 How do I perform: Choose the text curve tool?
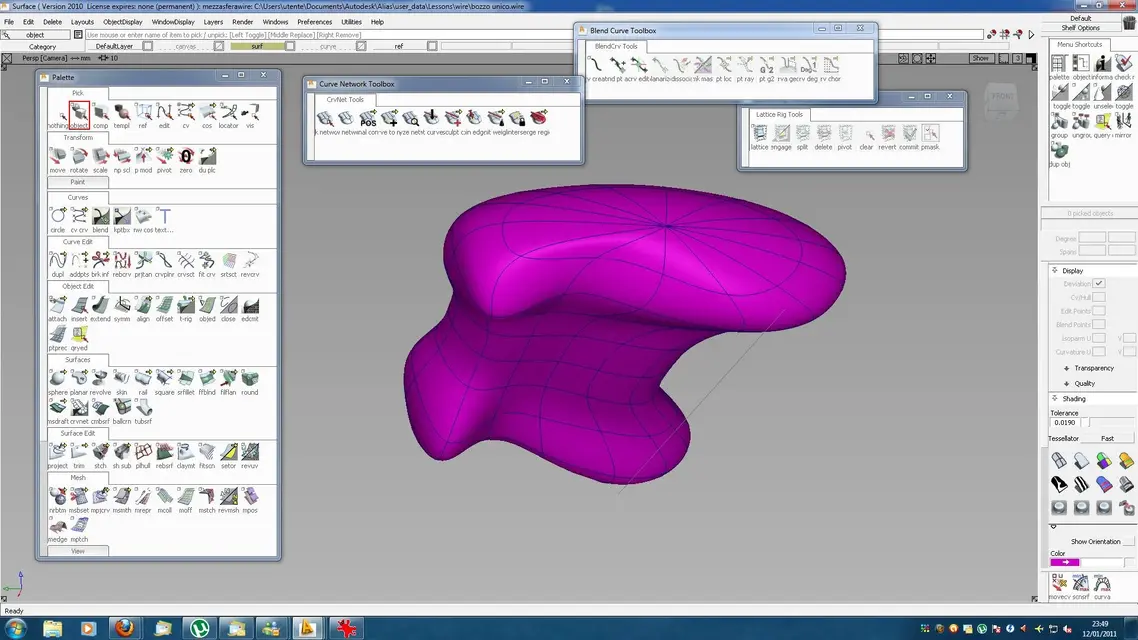tap(165, 219)
